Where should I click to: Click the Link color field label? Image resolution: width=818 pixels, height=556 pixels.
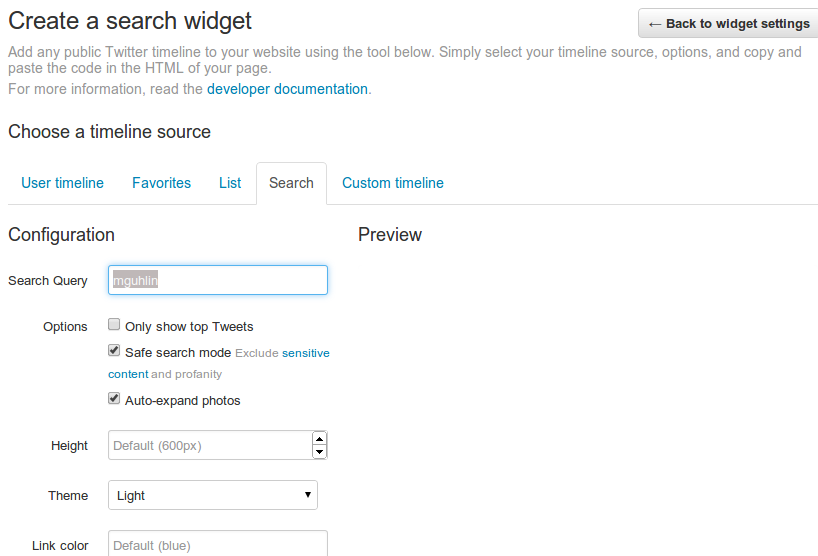[x=60, y=545]
